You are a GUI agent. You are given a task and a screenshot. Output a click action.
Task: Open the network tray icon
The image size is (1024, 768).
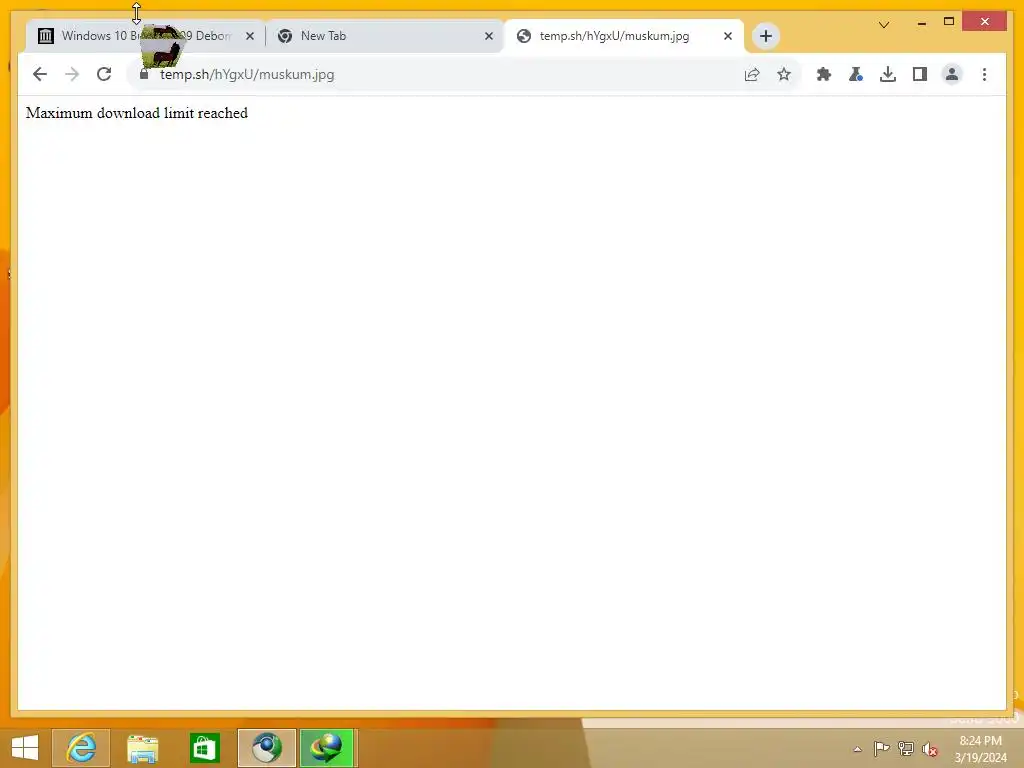coord(906,749)
